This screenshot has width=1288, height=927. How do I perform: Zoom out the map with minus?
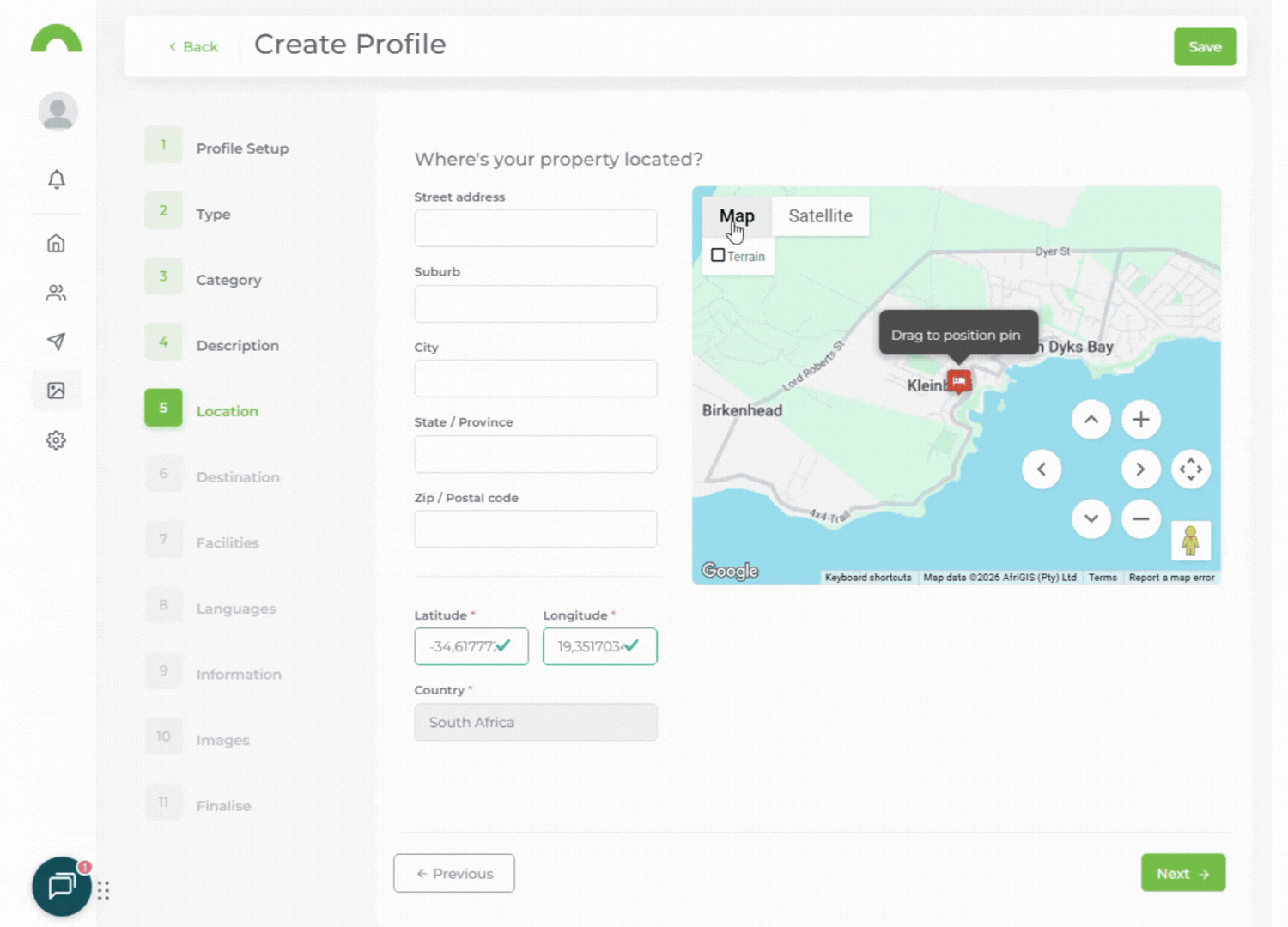(1140, 519)
